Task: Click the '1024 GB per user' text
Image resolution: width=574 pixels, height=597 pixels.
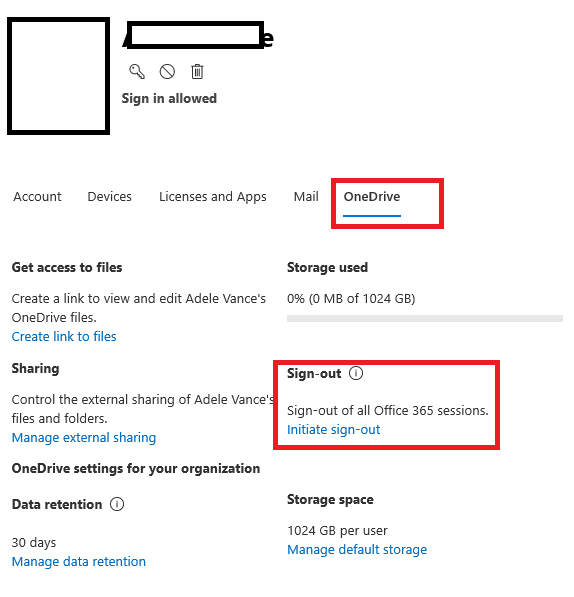Action: click(x=337, y=531)
